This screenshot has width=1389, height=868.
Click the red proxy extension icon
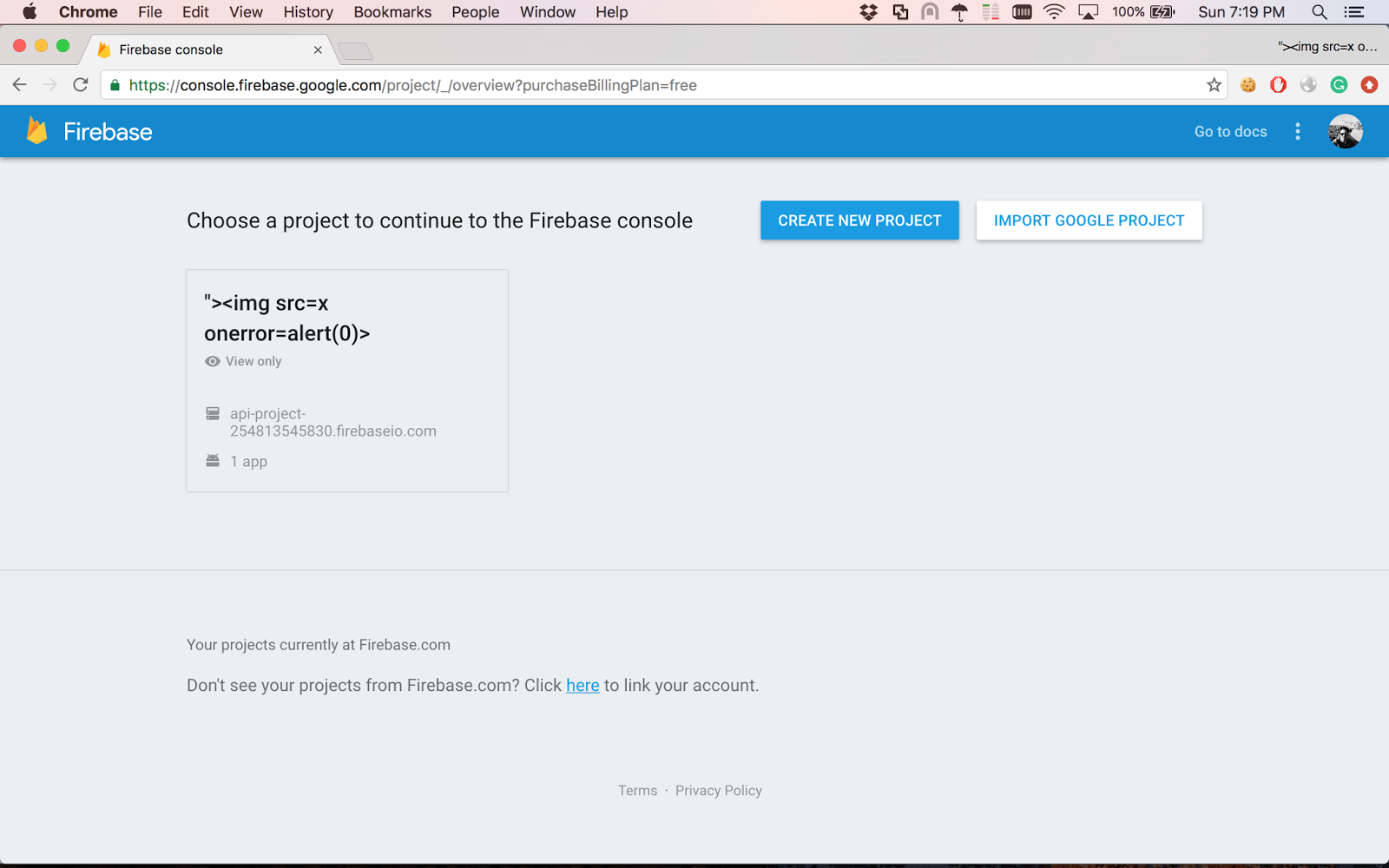click(1369, 85)
